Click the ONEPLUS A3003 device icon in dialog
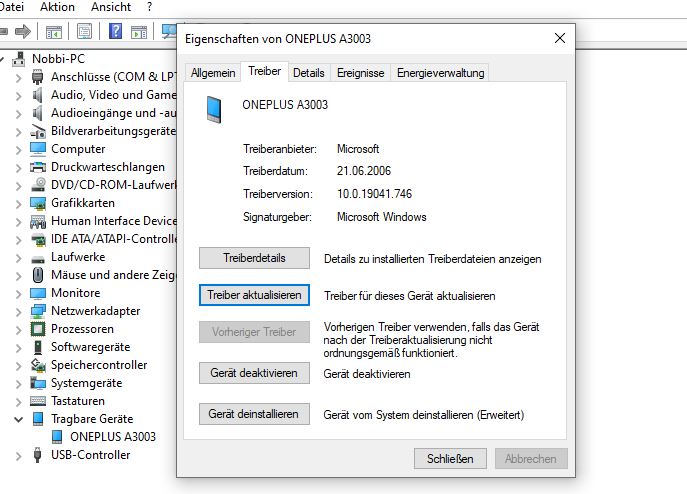 coord(214,109)
